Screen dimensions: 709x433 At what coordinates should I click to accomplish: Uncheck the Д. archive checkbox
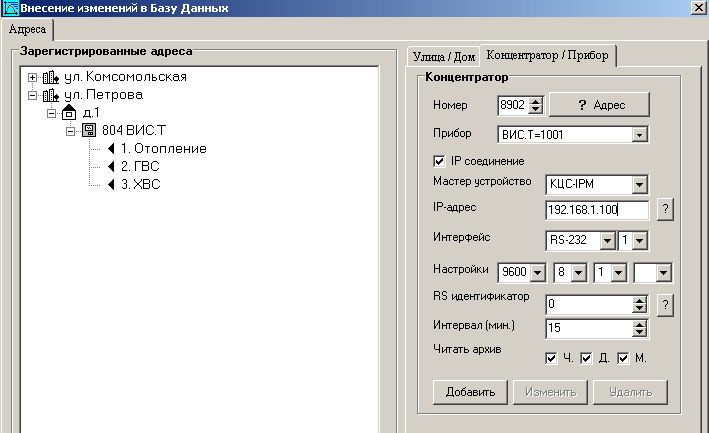coord(587,358)
